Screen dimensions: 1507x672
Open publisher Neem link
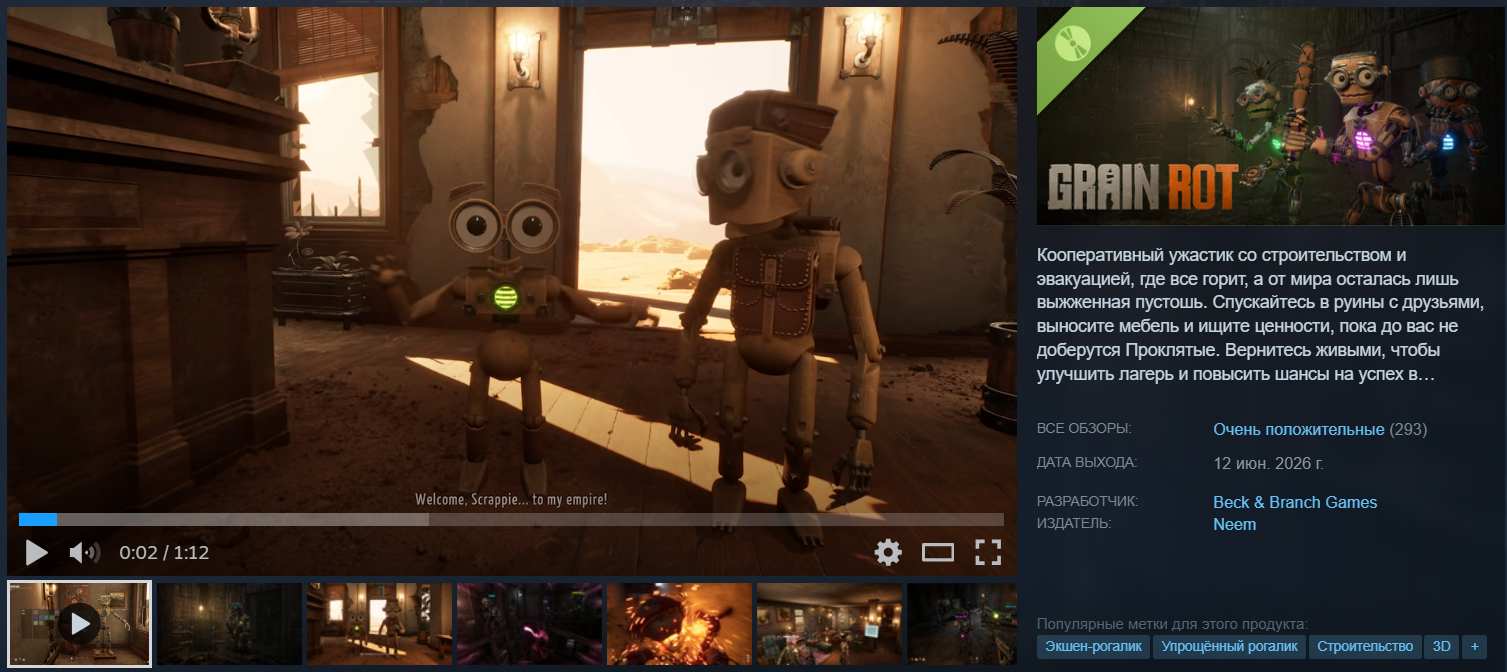(1234, 524)
